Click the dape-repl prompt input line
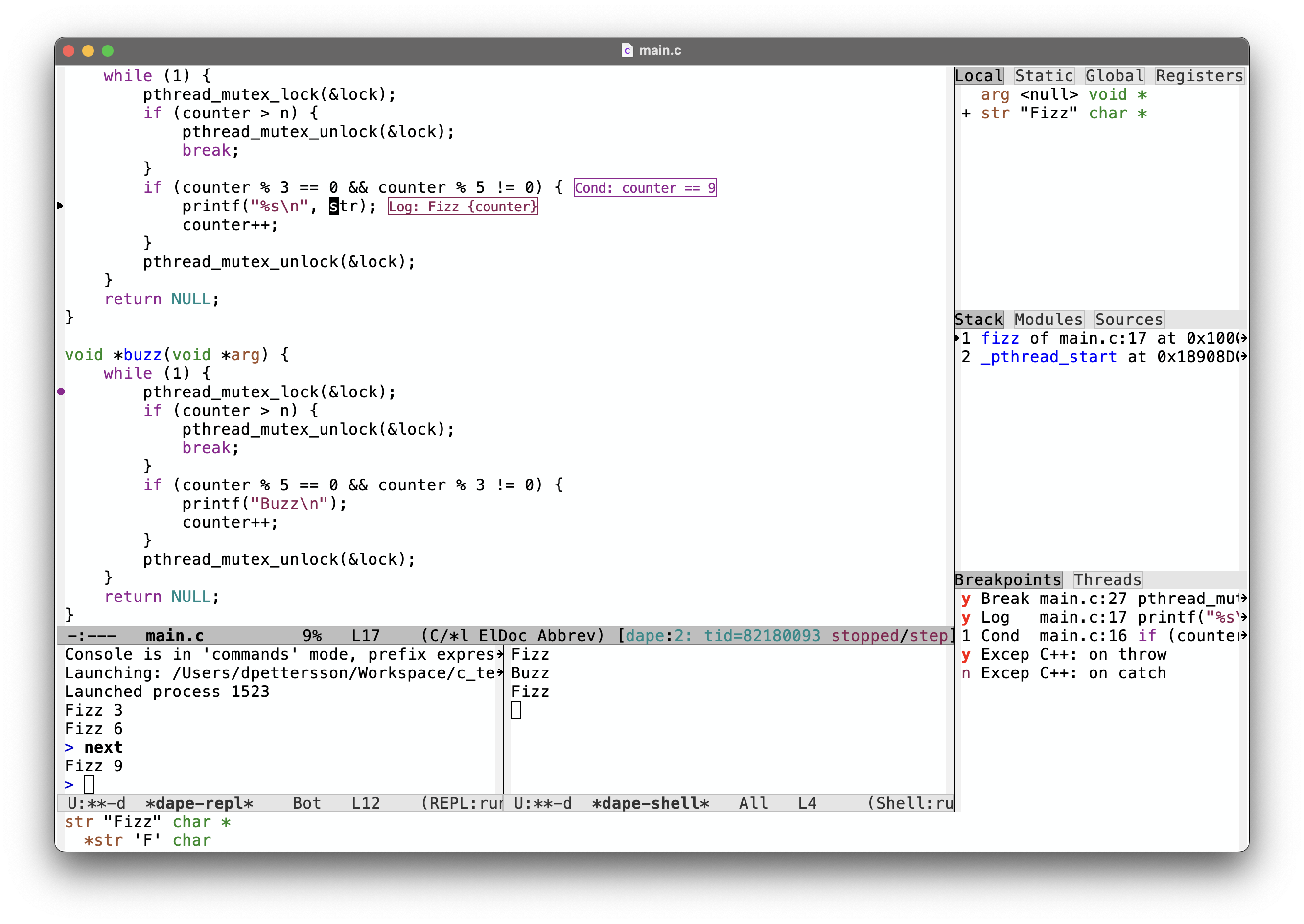 point(89,785)
